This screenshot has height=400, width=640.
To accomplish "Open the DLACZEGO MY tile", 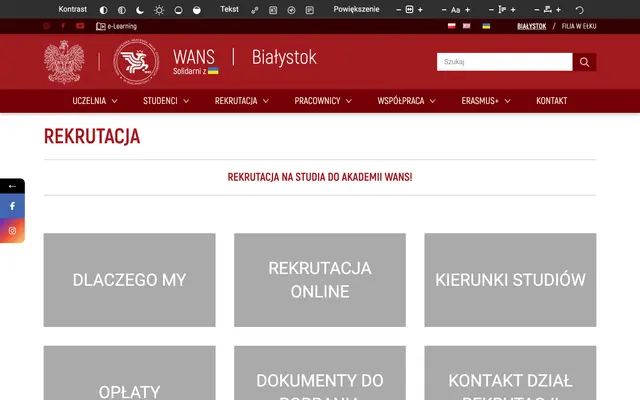I will tap(129, 280).
